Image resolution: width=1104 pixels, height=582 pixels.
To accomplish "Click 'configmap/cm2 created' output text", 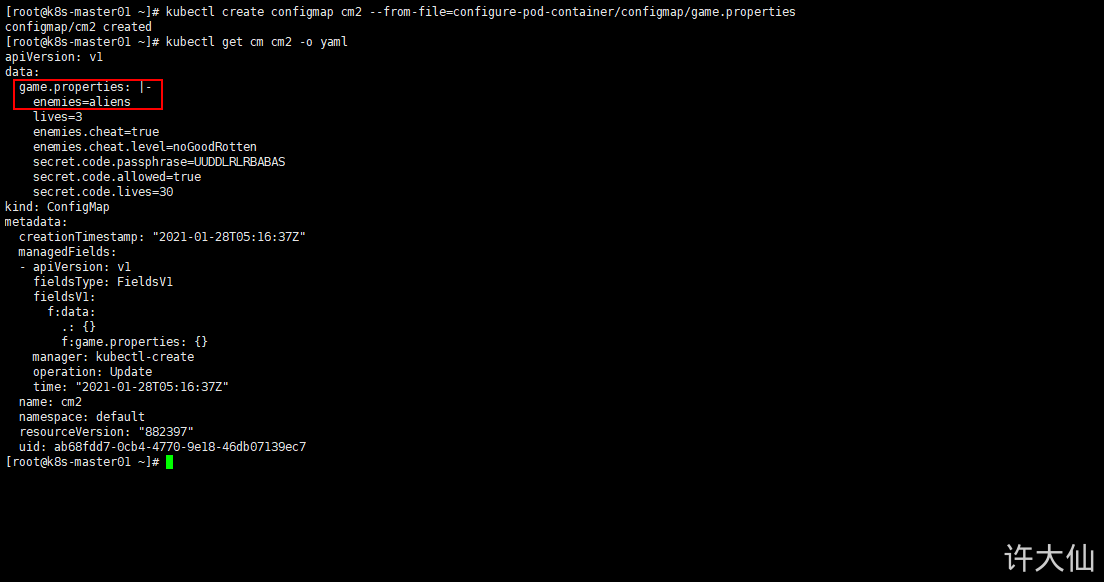I will [78, 27].
